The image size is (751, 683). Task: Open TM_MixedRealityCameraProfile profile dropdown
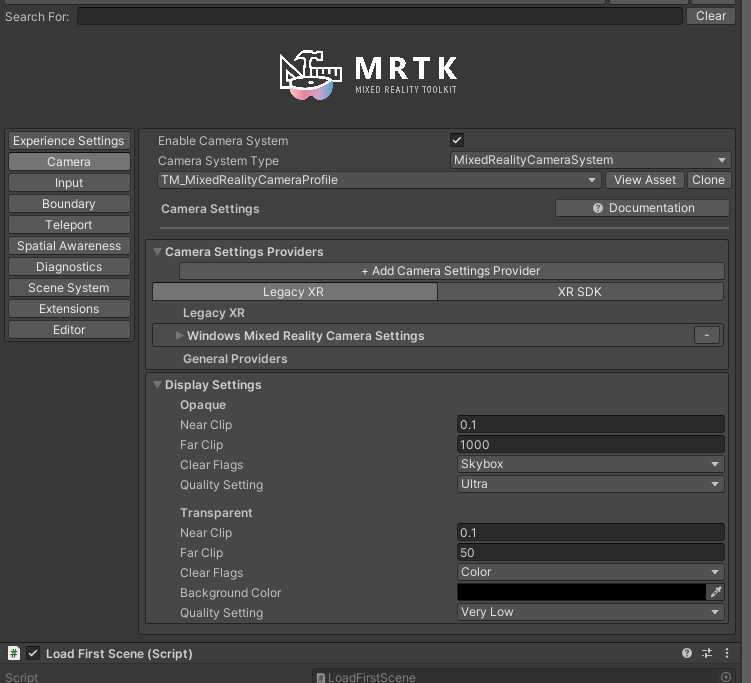click(379, 180)
